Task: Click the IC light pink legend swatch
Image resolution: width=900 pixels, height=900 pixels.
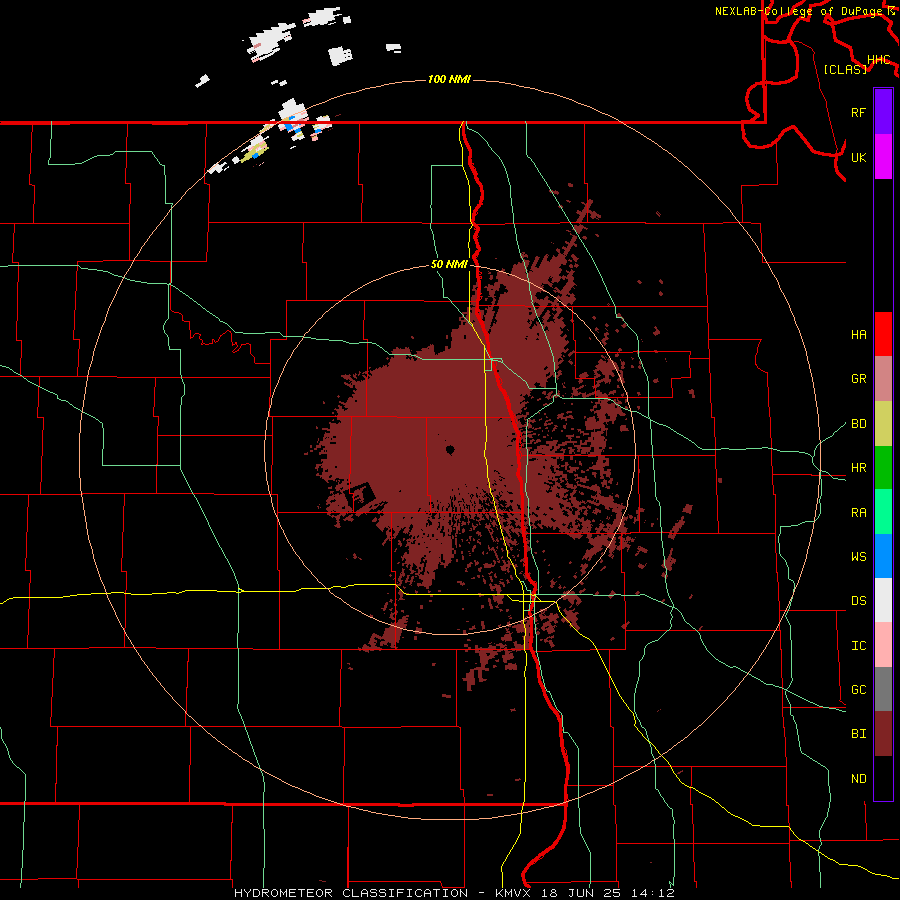Action: [883, 645]
